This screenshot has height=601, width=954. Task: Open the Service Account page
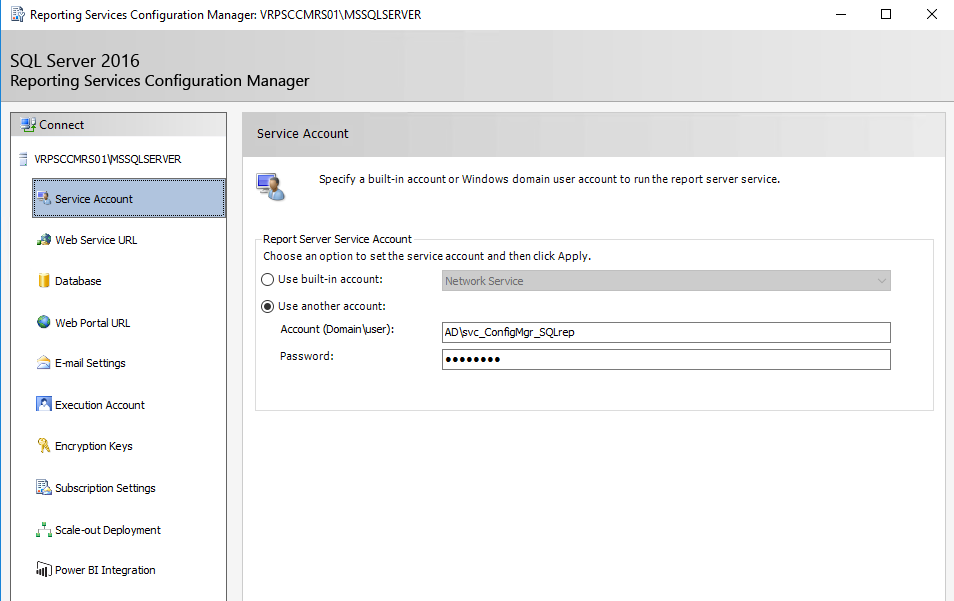click(129, 198)
